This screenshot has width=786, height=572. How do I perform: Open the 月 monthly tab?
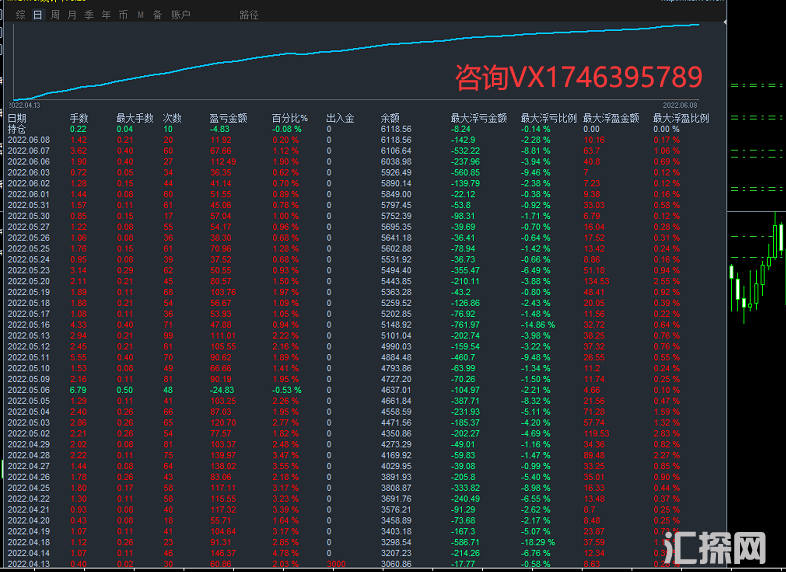[72, 15]
